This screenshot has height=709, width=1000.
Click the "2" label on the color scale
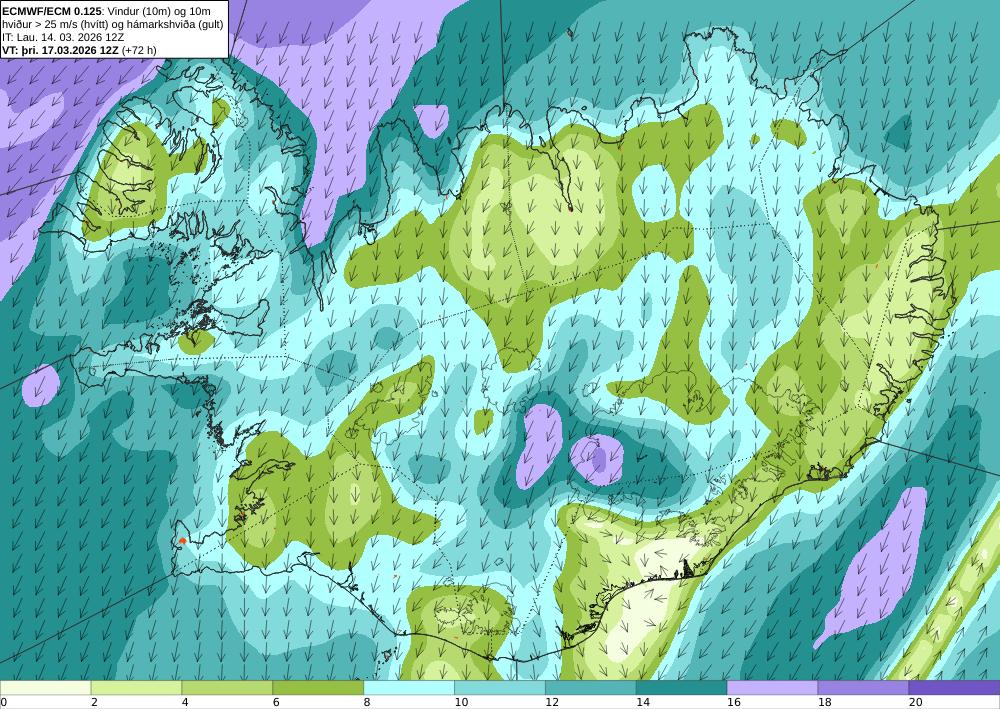[x=94, y=702]
